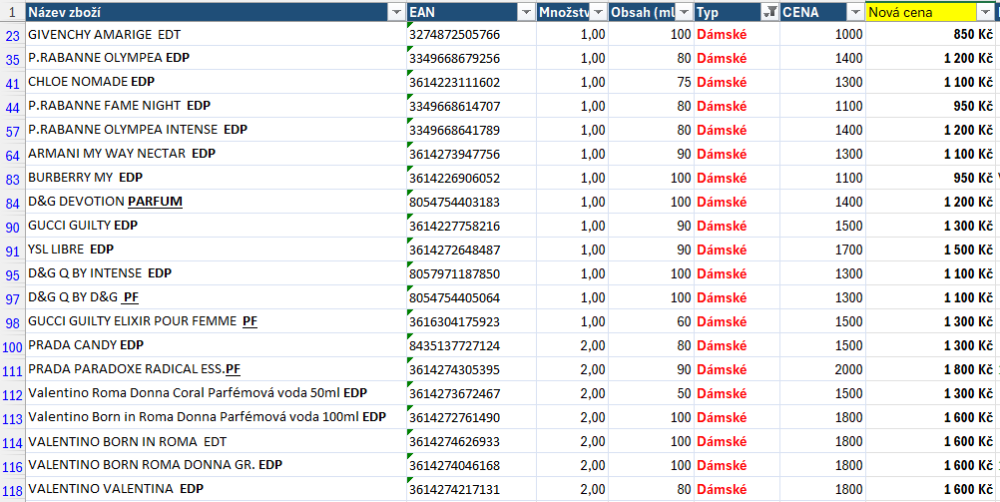Click the BURBERRY MY EDP cell
Viewport: 1000px width, 502px height.
(x=216, y=178)
